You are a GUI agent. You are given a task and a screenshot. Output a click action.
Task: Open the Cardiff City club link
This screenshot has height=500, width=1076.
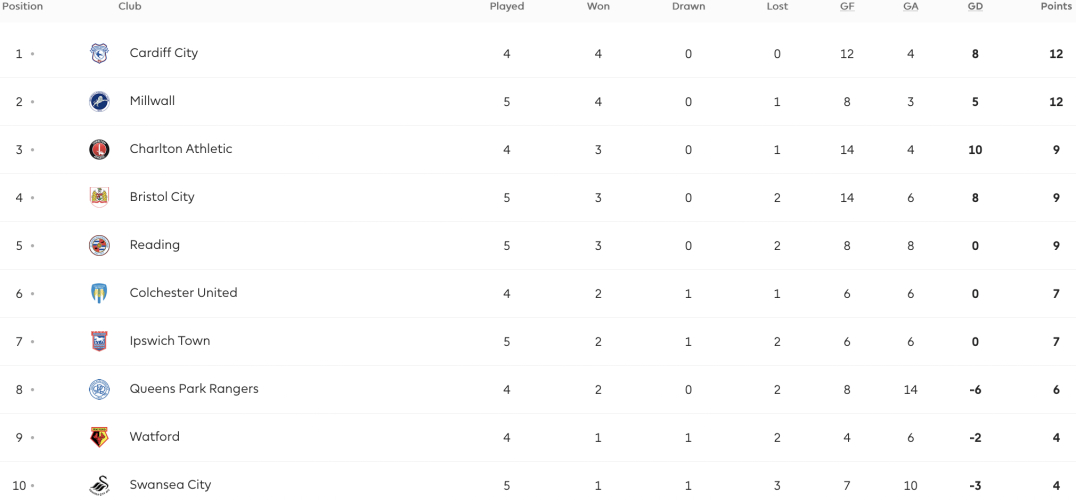click(163, 53)
